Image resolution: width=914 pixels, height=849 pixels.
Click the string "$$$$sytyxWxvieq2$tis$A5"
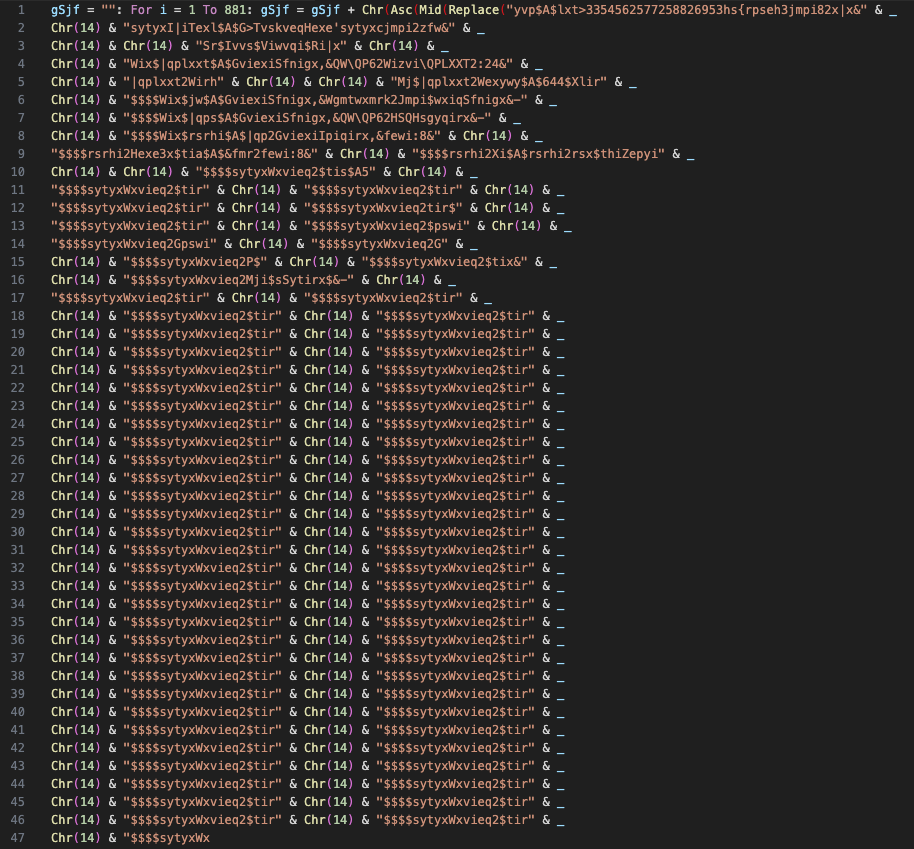(x=286, y=173)
